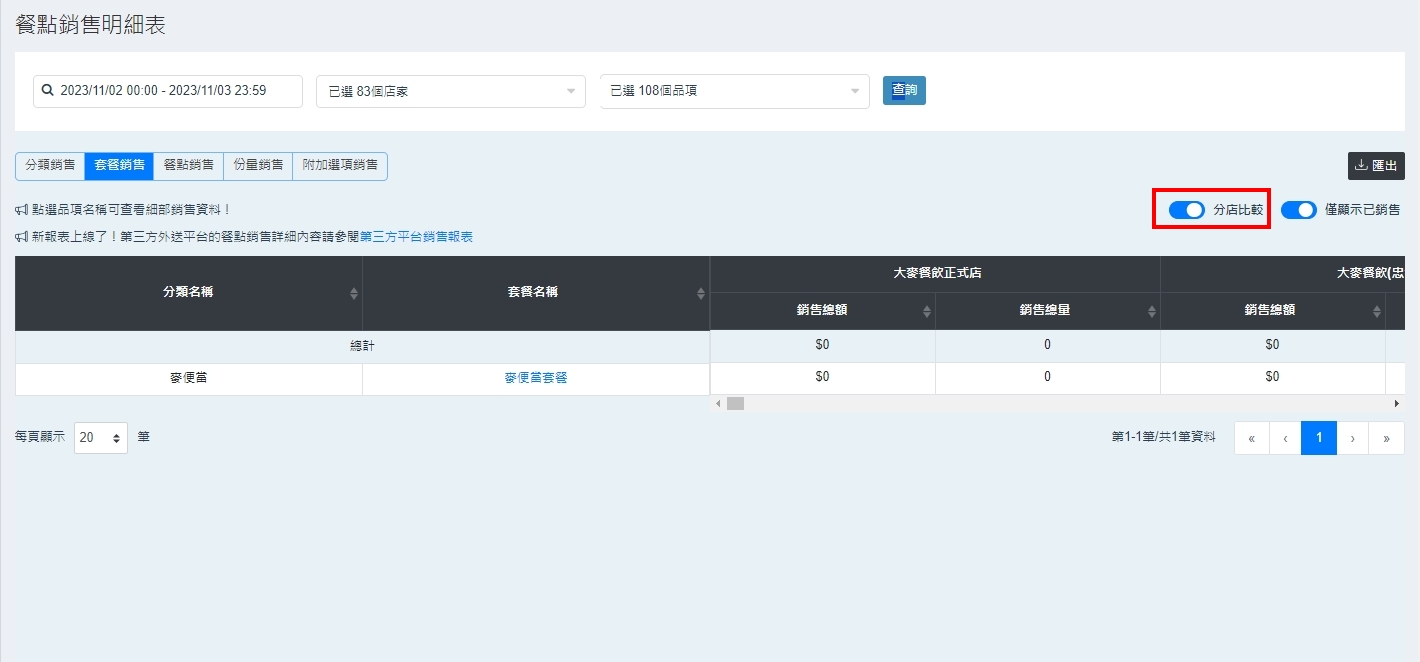This screenshot has height=662, width=1420.
Task: Change rows per page selector showing 20
Action: [x=101, y=438]
